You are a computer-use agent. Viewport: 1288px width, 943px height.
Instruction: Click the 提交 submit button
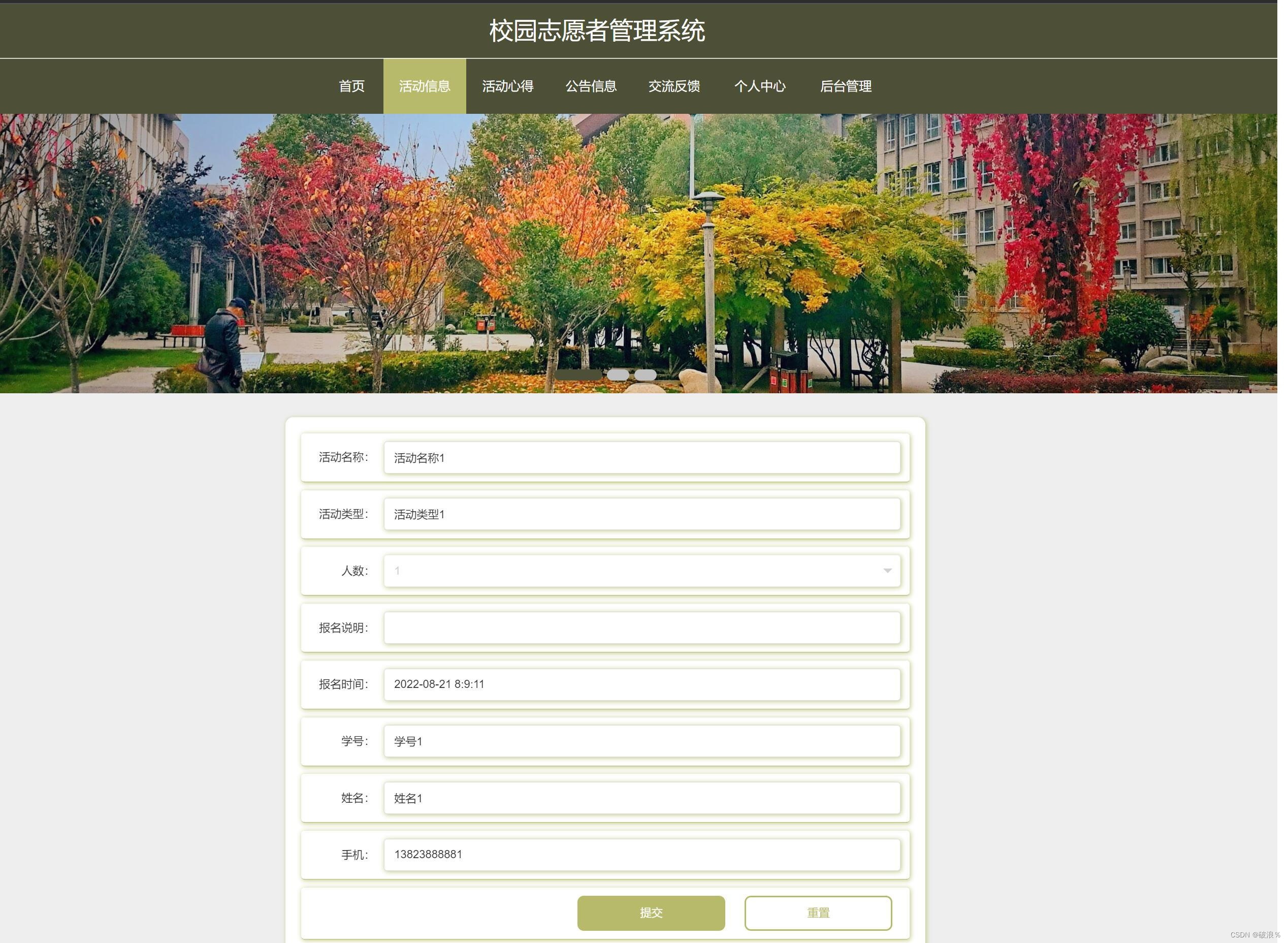pyautogui.click(x=651, y=912)
